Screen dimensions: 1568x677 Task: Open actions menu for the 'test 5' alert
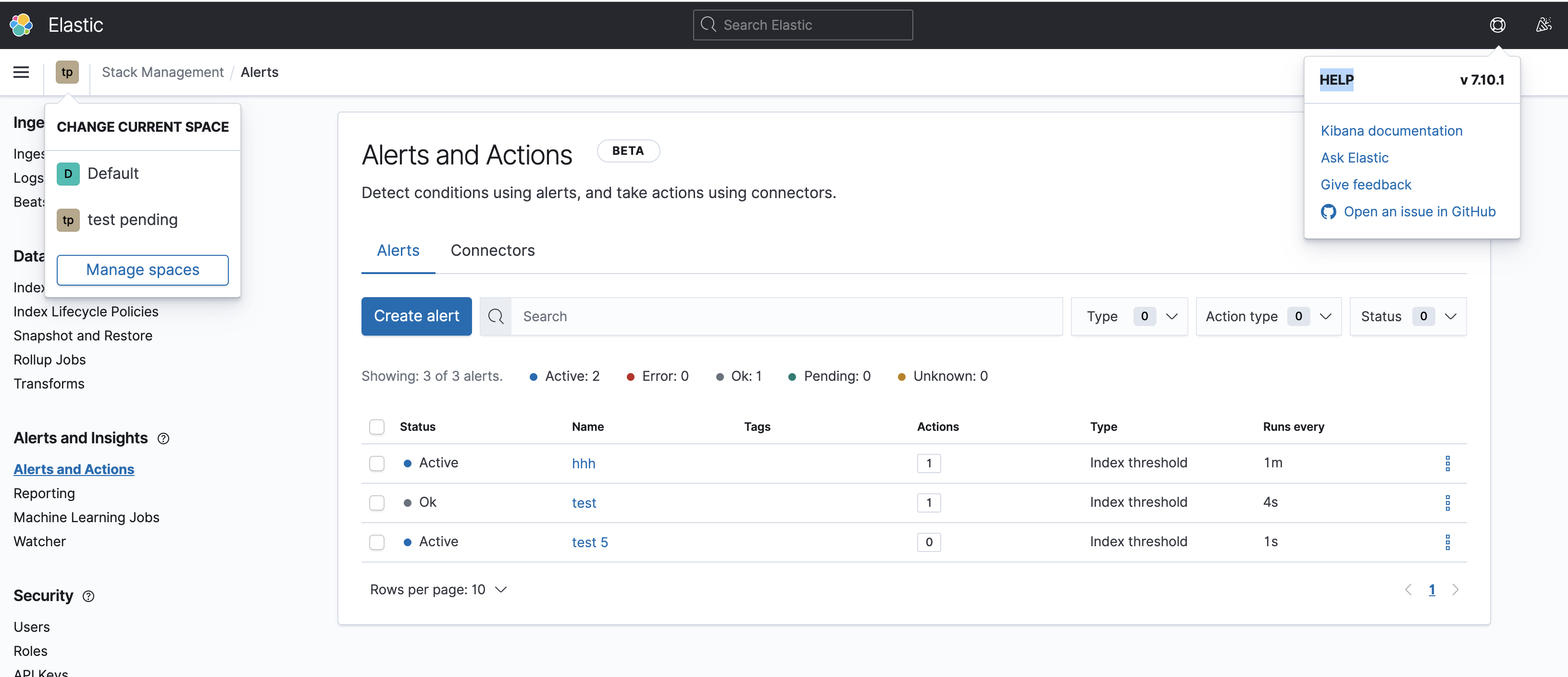tap(1448, 542)
